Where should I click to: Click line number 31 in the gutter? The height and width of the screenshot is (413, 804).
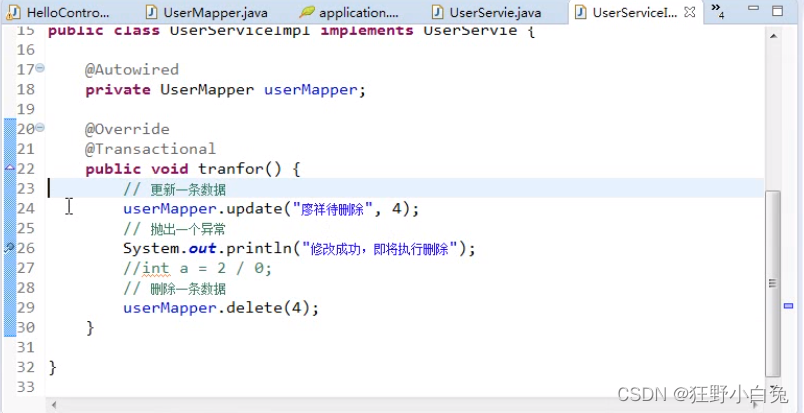(x=26, y=347)
